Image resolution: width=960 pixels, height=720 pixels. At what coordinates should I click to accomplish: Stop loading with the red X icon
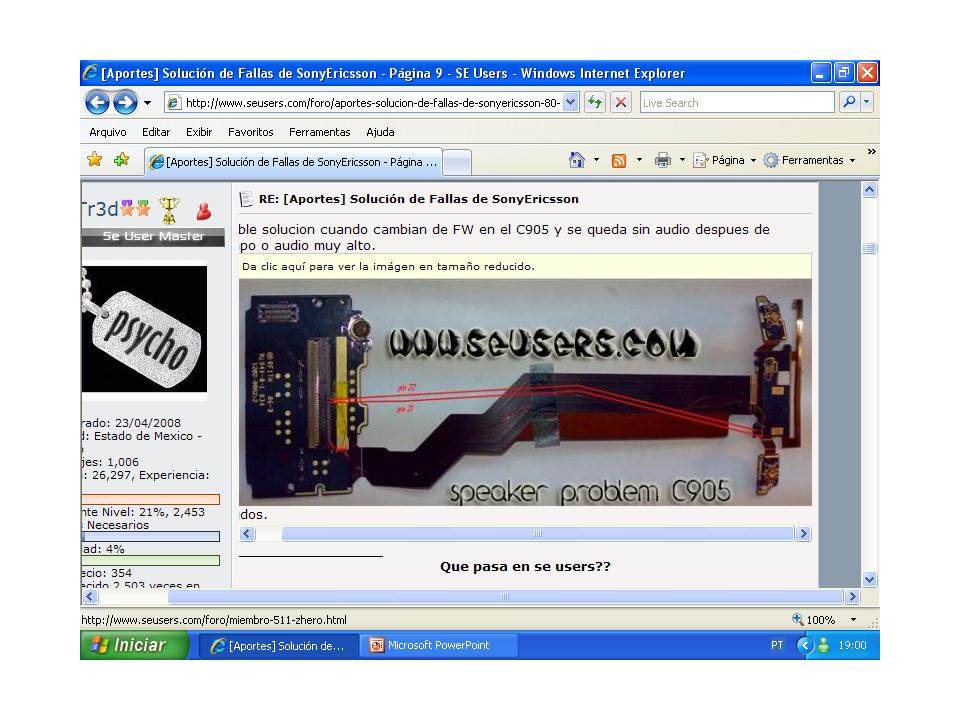tap(621, 102)
